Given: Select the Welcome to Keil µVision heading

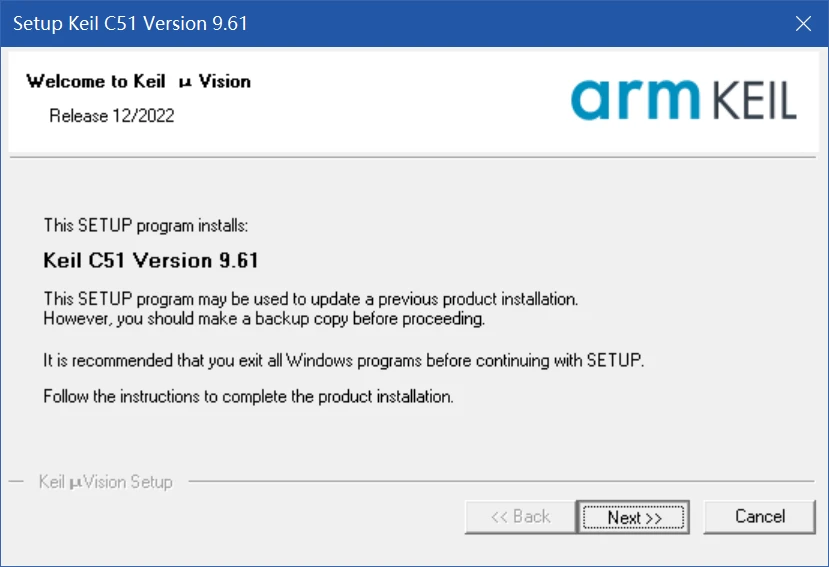Looking at the screenshot, I should pyautogui.click(x=138, y=81).
